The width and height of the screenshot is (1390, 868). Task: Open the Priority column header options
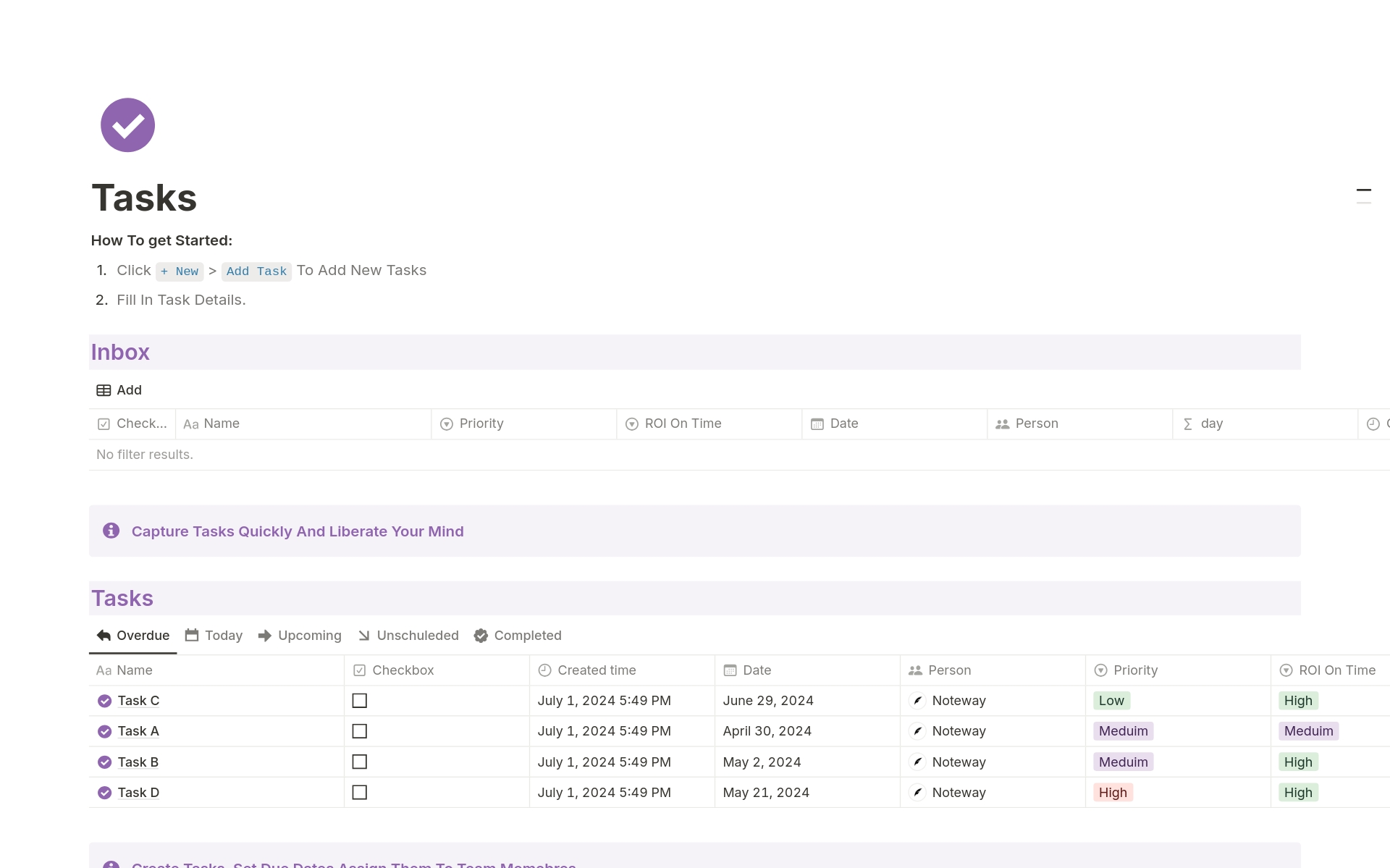click(1134, 670)
